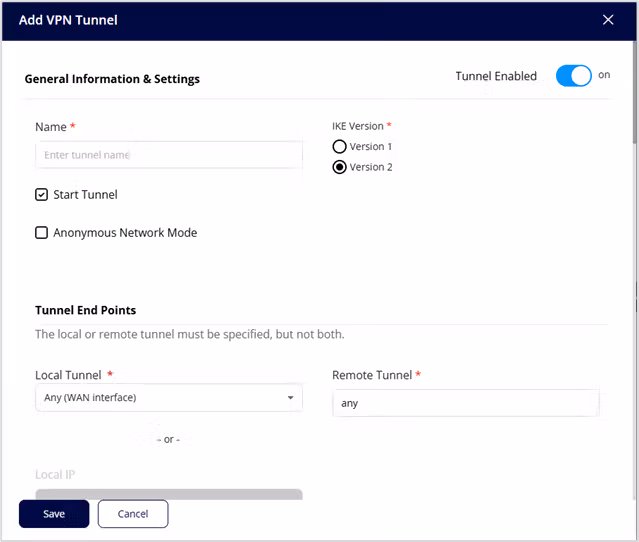Click the IKE Version label
The height and width of the screenshot is (542, 639).
pos(358,127)
